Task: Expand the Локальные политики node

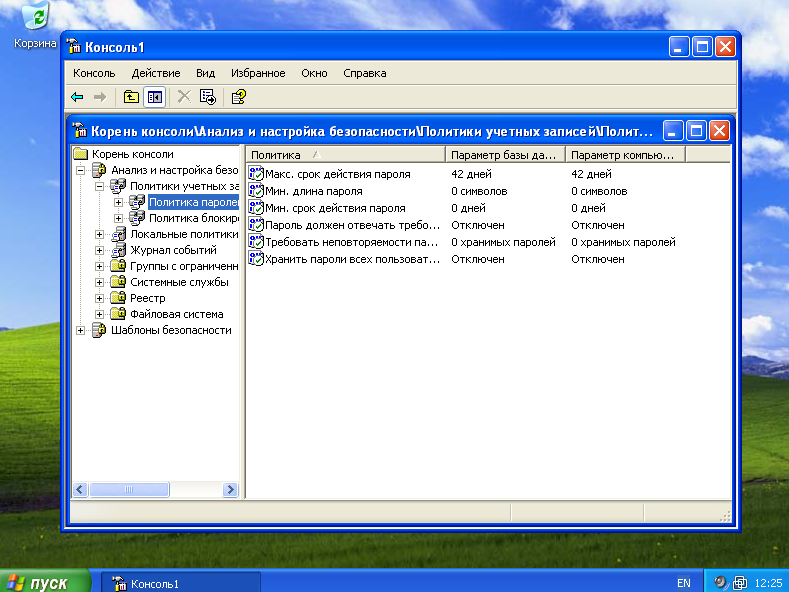Action: tap(99, 235)
